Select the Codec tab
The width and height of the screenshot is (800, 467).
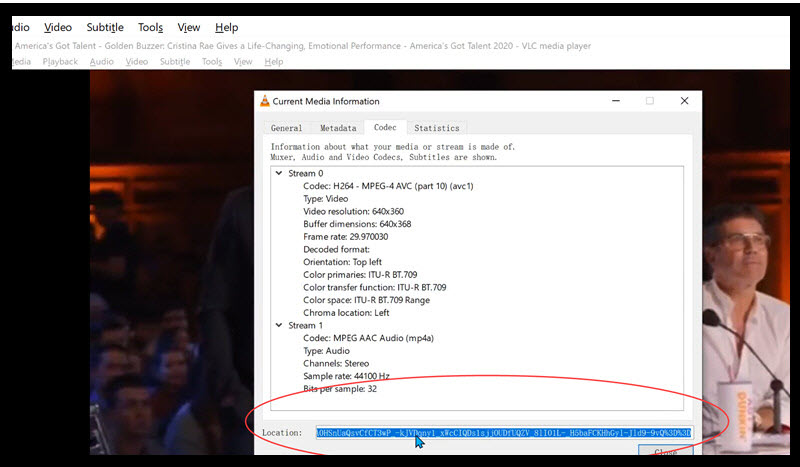(x=385, y=127)
